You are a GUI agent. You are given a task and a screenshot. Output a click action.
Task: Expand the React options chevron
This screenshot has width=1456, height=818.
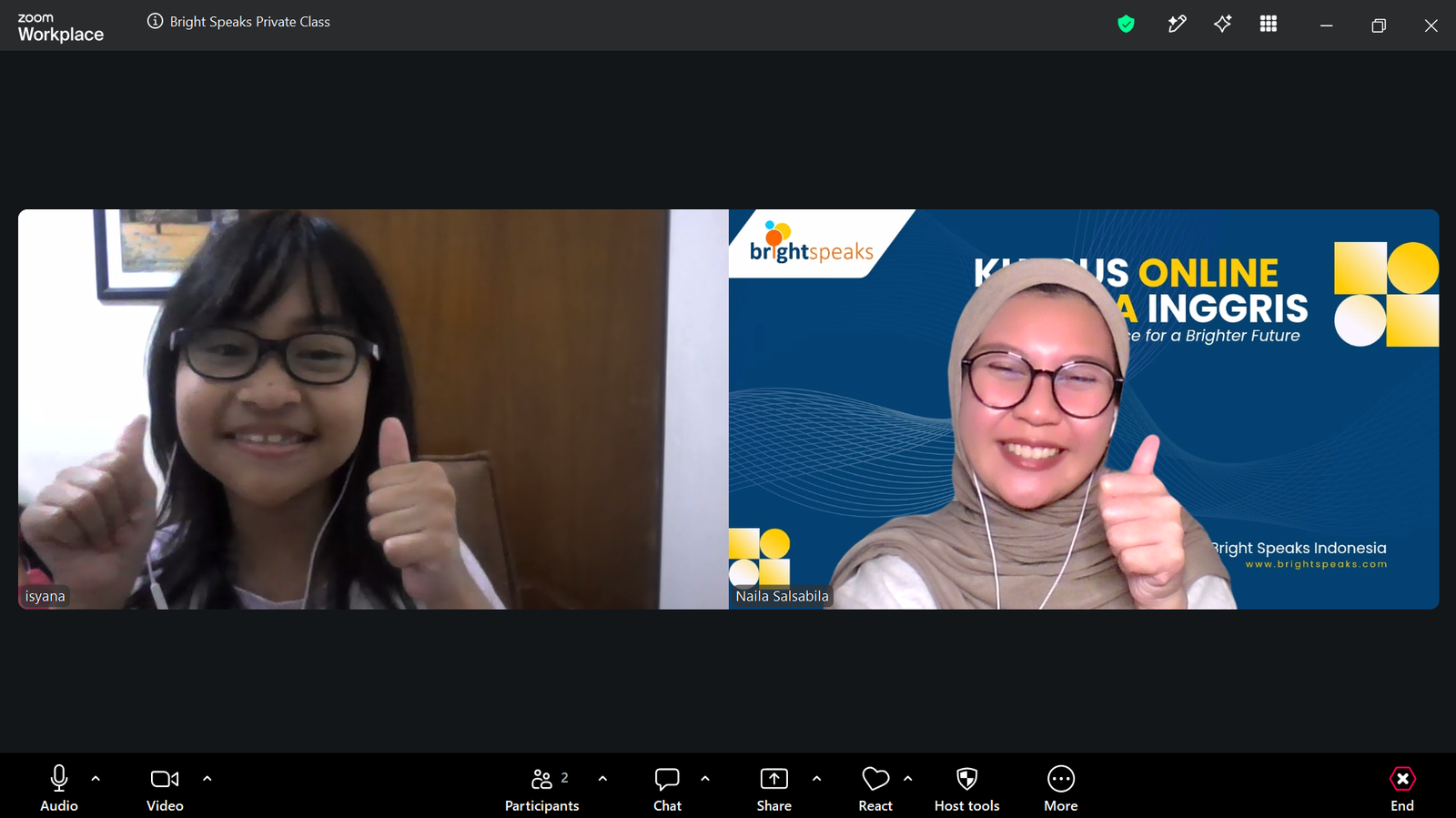[907, 779]
